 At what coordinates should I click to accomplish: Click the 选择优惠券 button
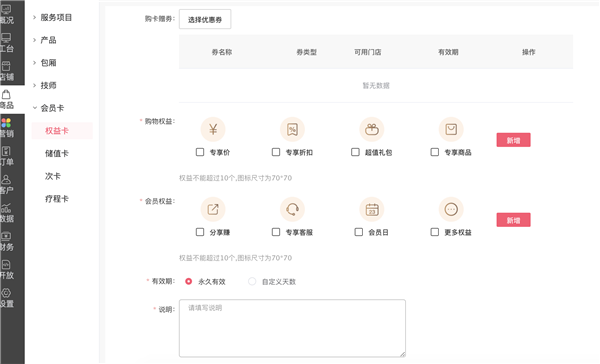tap(205, 19)
